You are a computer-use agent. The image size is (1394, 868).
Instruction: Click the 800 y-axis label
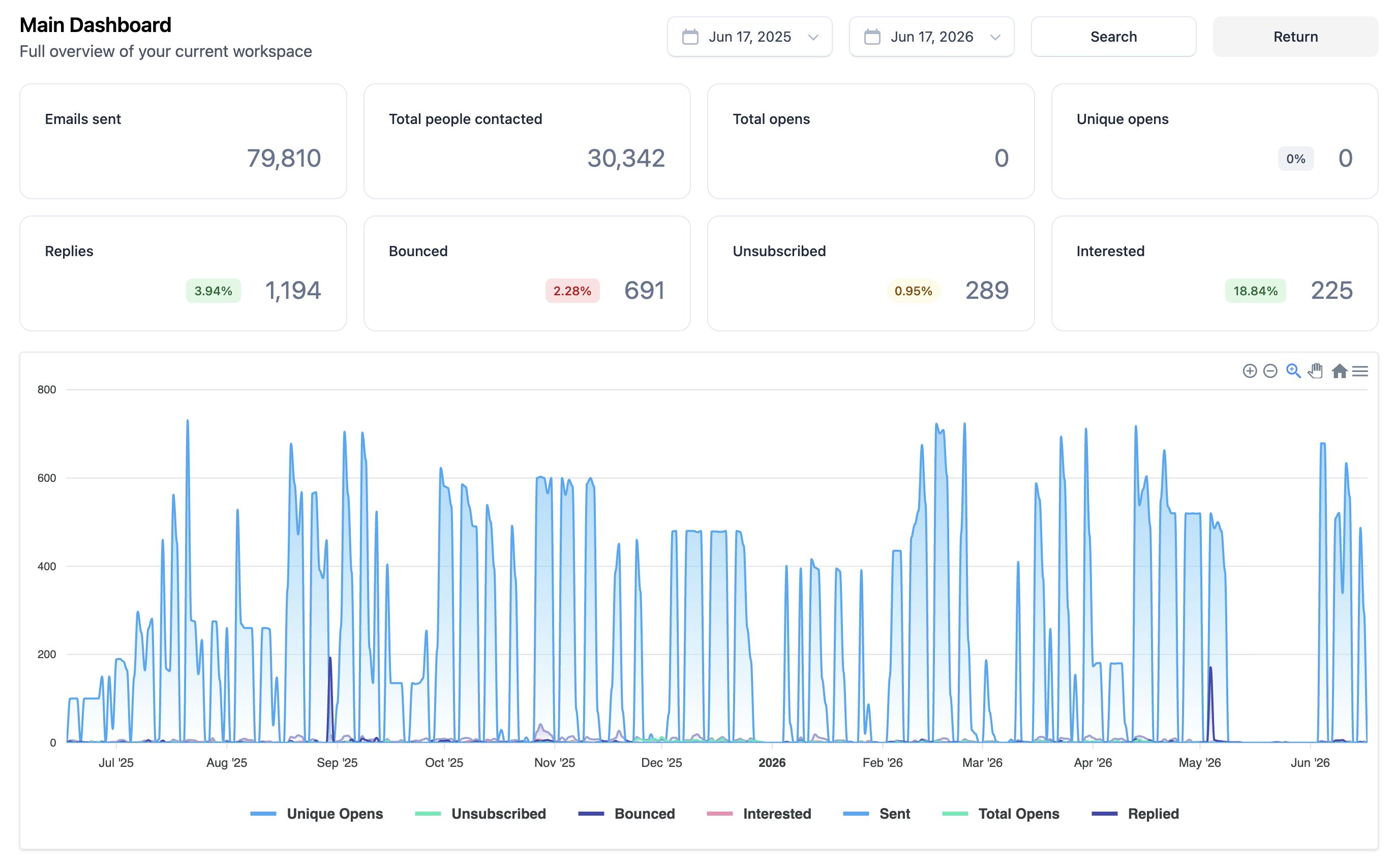[x=46, y=389]
